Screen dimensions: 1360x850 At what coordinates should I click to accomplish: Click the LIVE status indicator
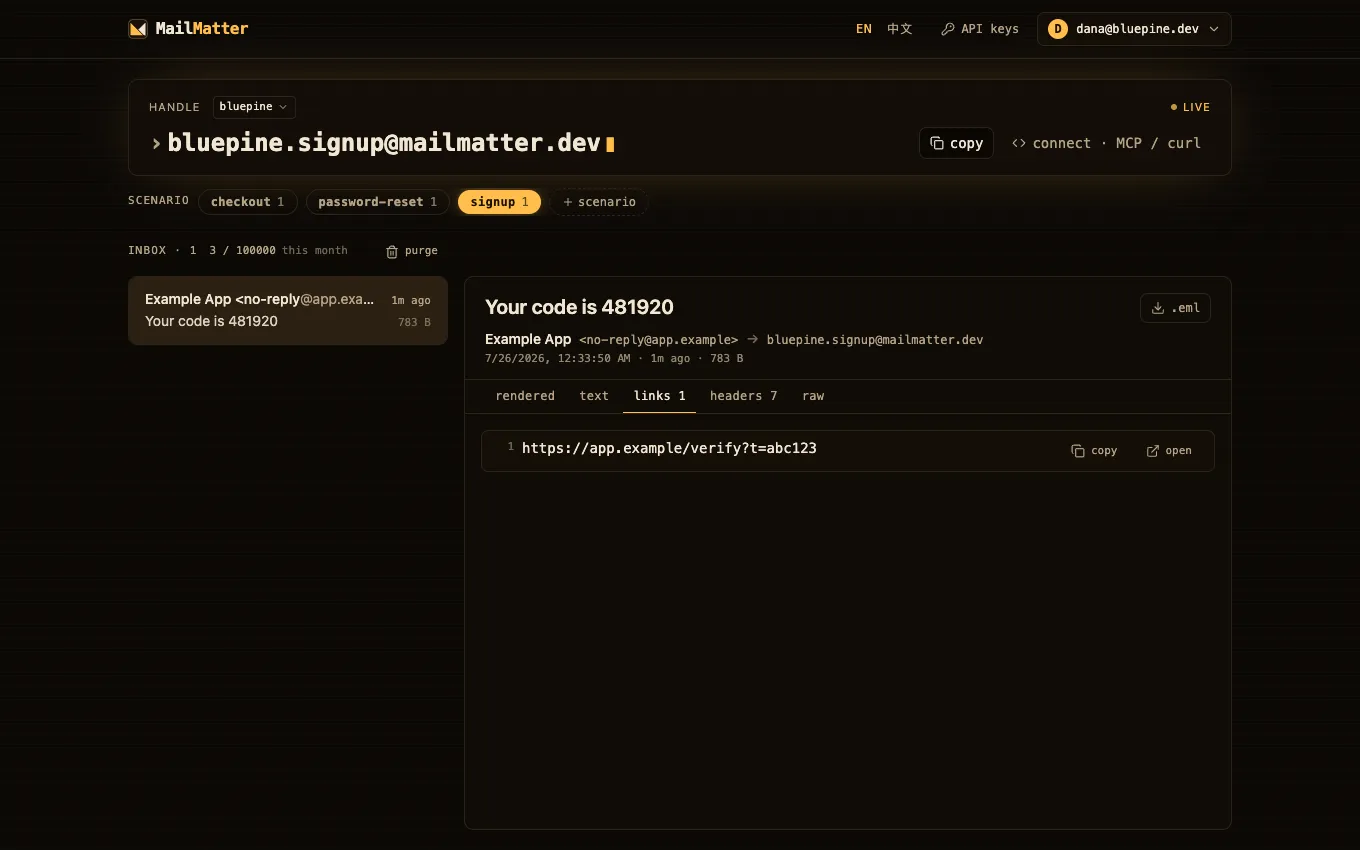1190,107
